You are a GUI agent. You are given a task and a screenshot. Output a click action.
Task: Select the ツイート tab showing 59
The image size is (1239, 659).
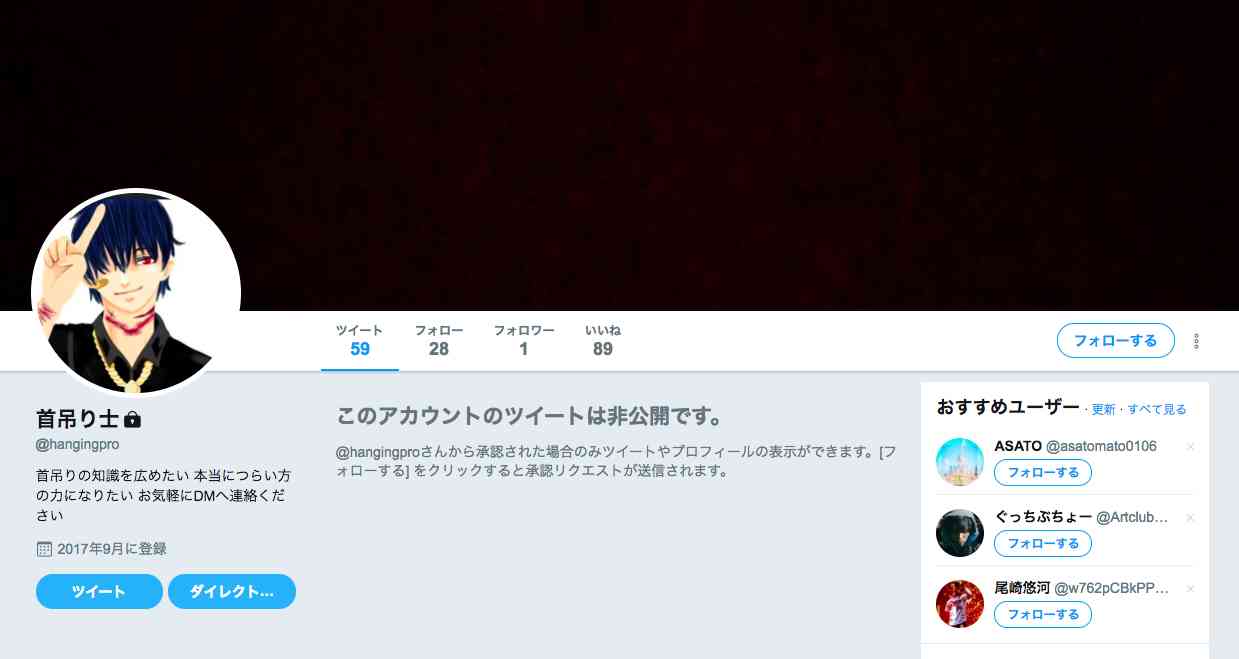tap(360, 341)
